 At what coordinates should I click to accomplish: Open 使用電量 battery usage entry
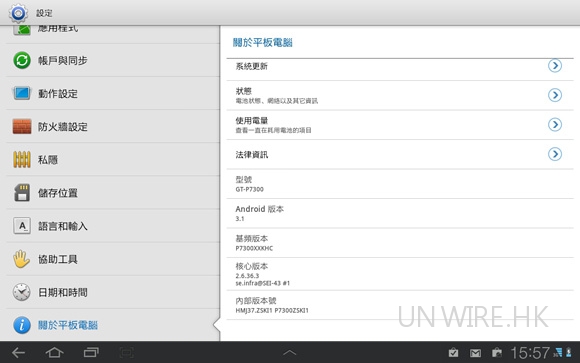(400, 125)
